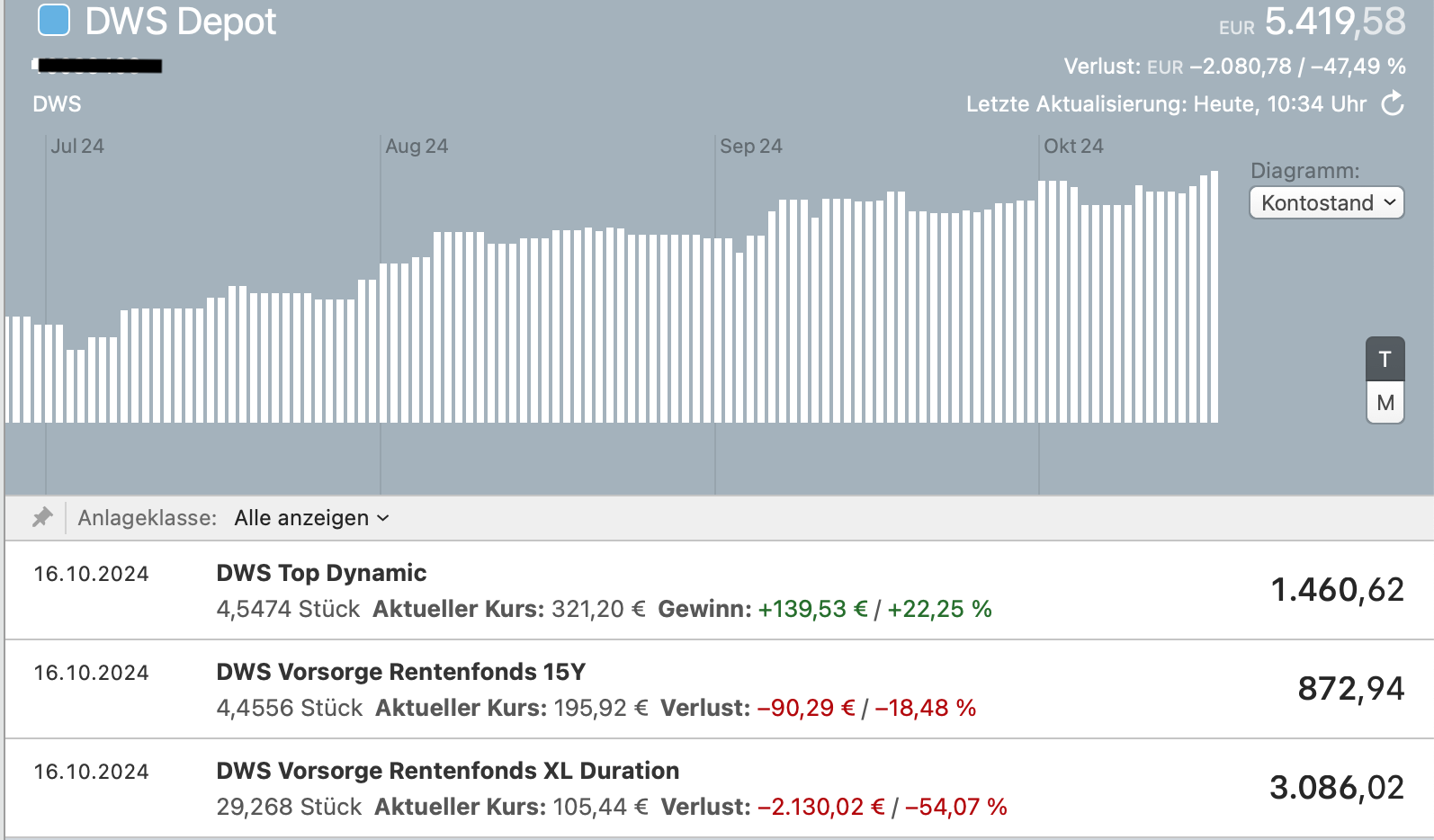1434x840 pixels.
Task: Click the total balance 5.419,58
Action: 1333,22
